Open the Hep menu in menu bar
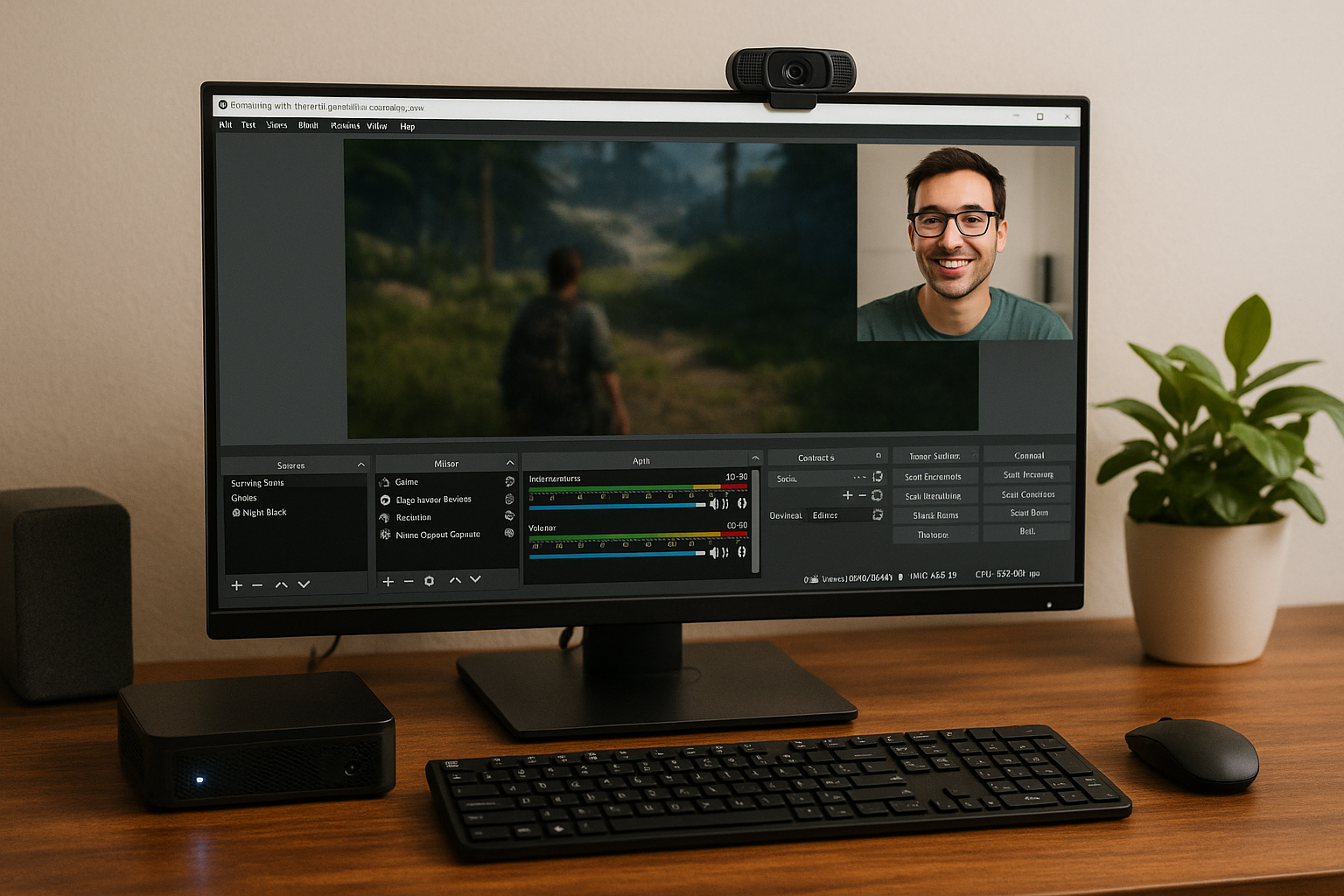 [x=407, y=127]
